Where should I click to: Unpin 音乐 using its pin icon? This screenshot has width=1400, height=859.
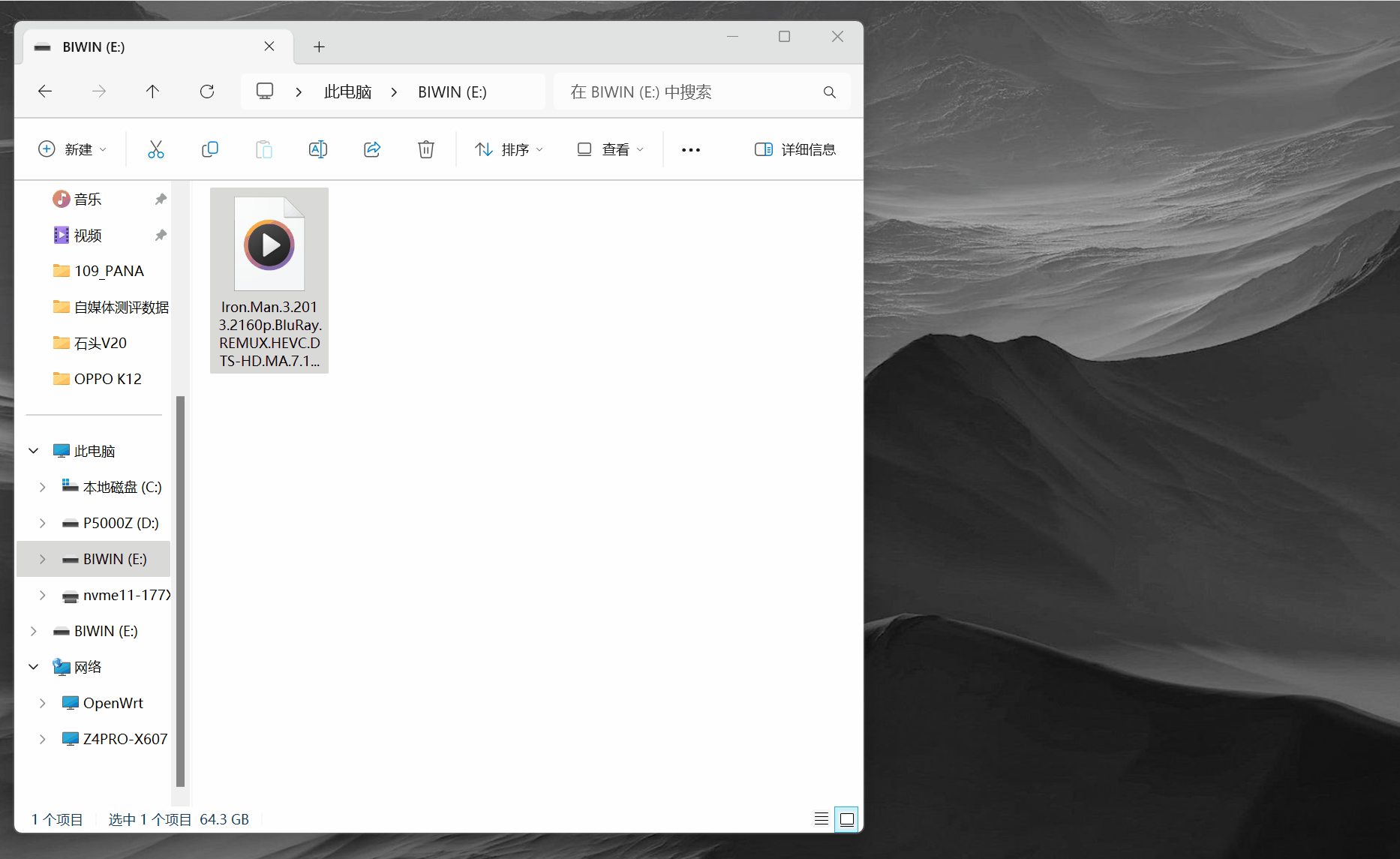161,199
